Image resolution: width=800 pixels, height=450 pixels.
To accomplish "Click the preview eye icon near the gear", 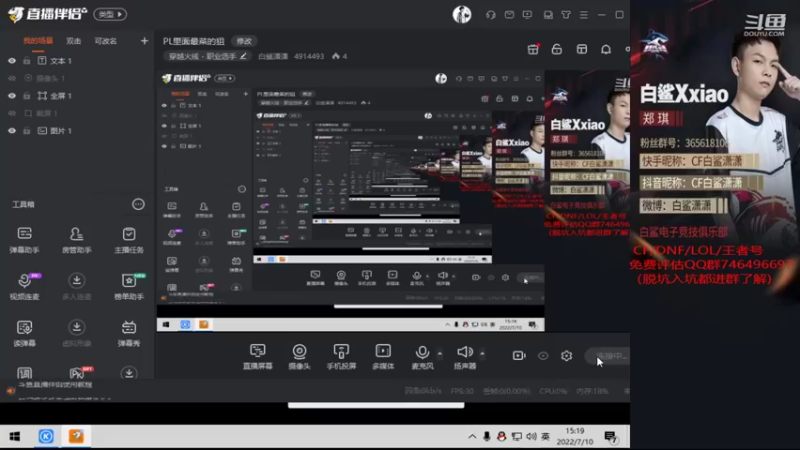I will pyautogui.click(x=543, y=356).
